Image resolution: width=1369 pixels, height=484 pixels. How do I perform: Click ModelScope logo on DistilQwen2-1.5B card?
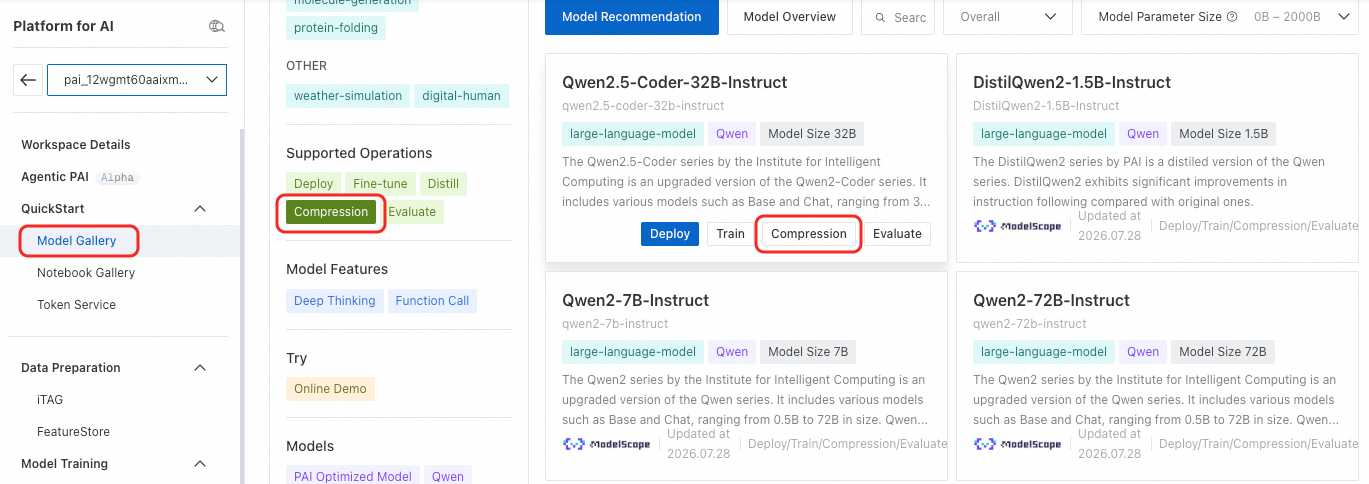1018,226
